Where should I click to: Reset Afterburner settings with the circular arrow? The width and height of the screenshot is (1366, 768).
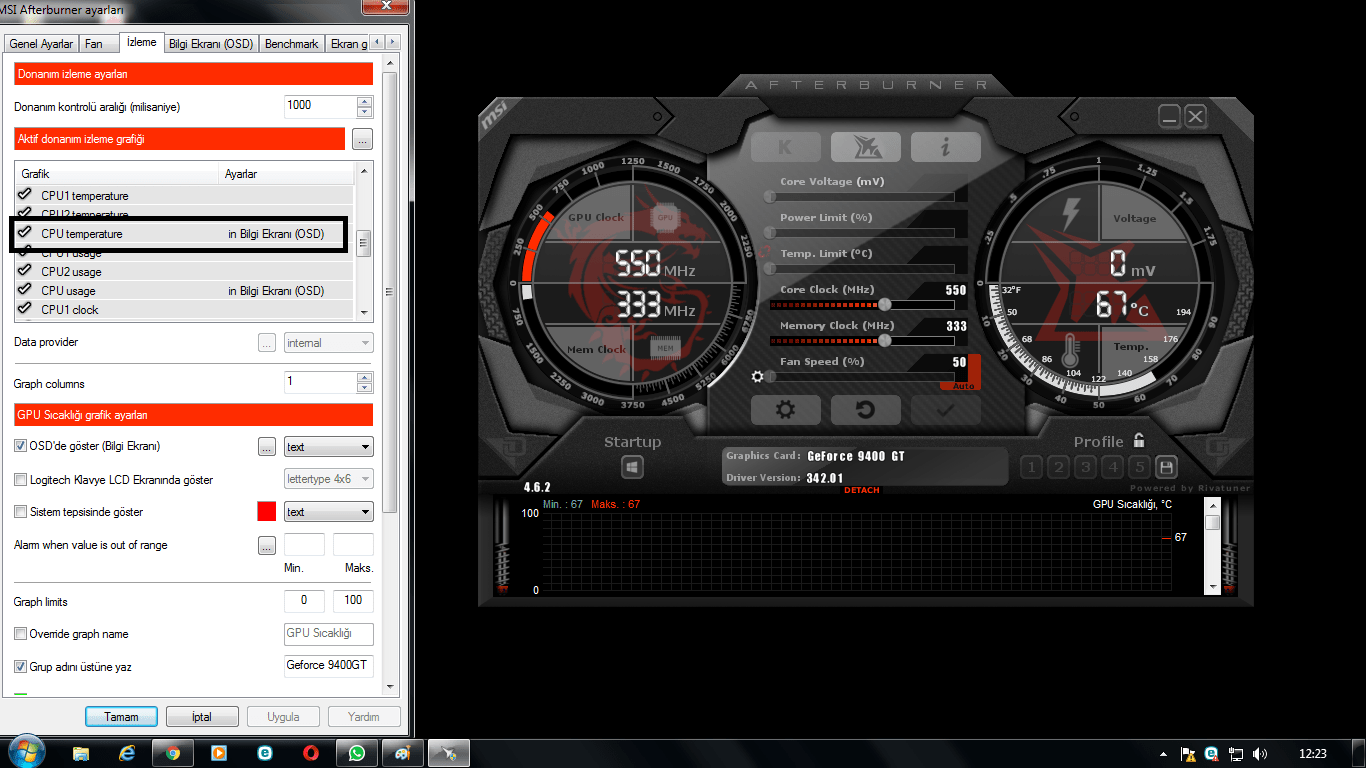coord(865,409)
